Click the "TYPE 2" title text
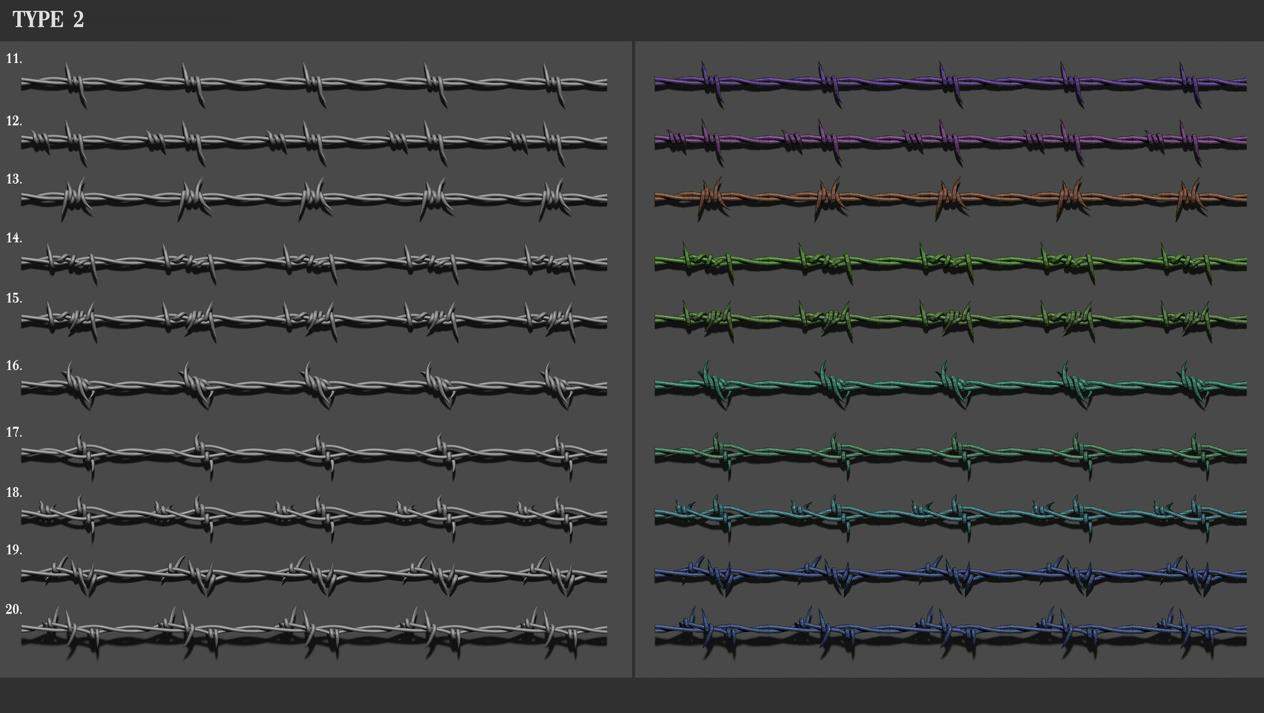Viewport: 1264px width, 713px height. 48,20
